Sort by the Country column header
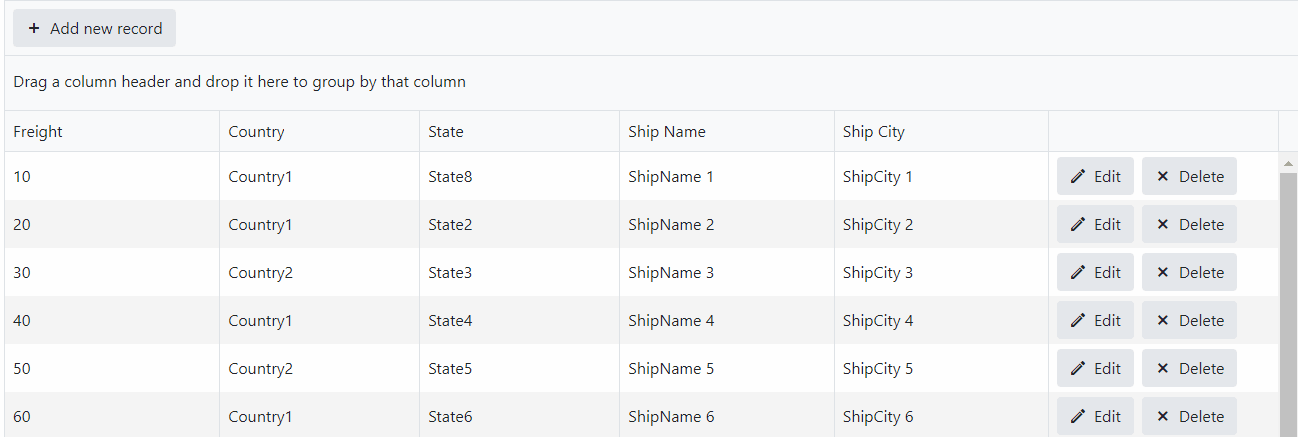This screenshot has height=437, width=1298. [x=256, y=132]
